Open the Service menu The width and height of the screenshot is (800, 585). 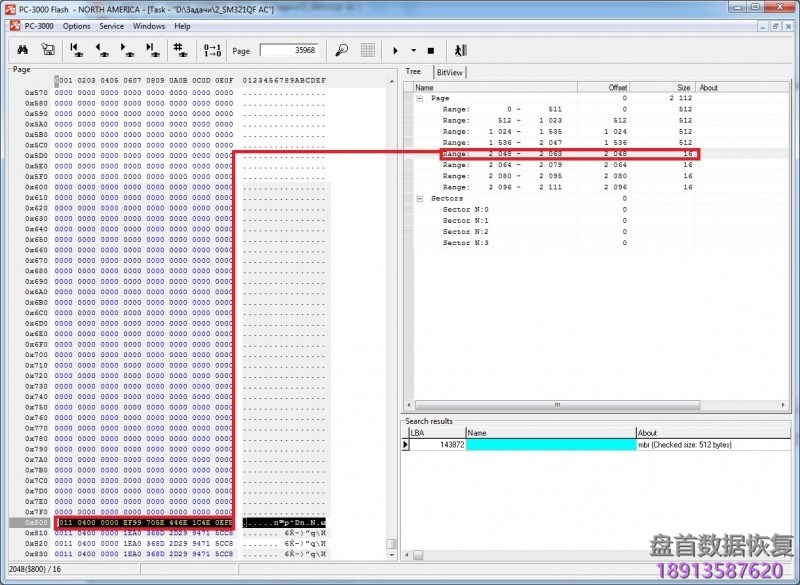tap(111, 26)
